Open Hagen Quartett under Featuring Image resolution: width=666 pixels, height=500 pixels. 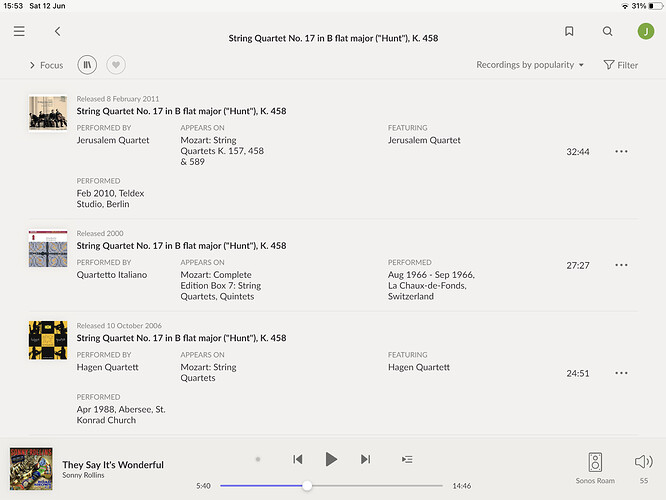tap(419, 367)
